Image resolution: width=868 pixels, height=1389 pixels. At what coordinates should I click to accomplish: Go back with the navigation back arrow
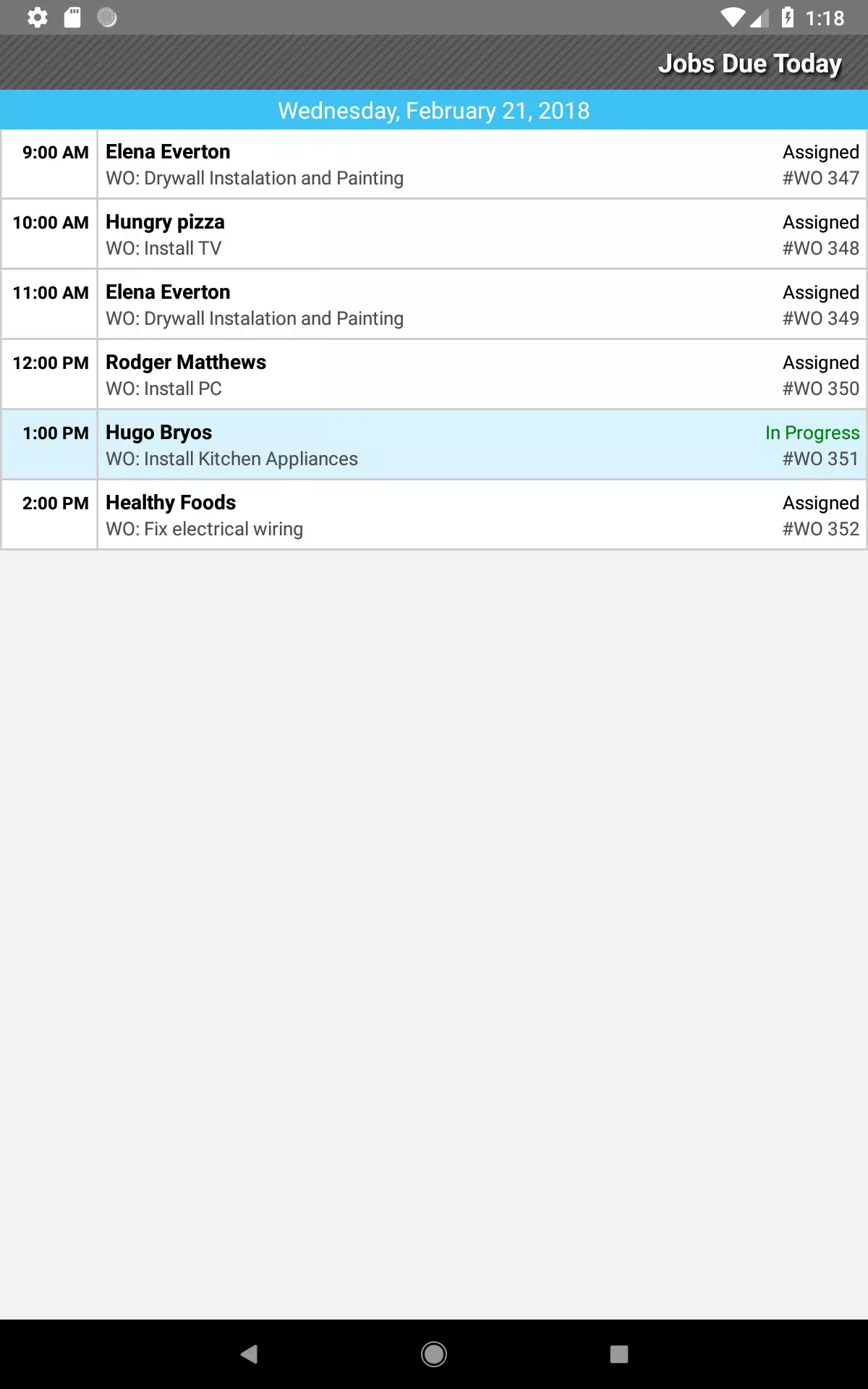click(249, 1354)
